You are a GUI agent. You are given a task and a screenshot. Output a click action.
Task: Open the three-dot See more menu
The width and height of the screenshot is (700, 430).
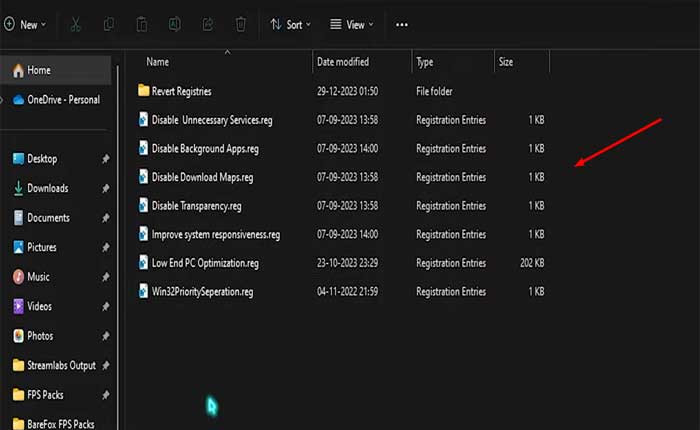(x=402, y=24)
